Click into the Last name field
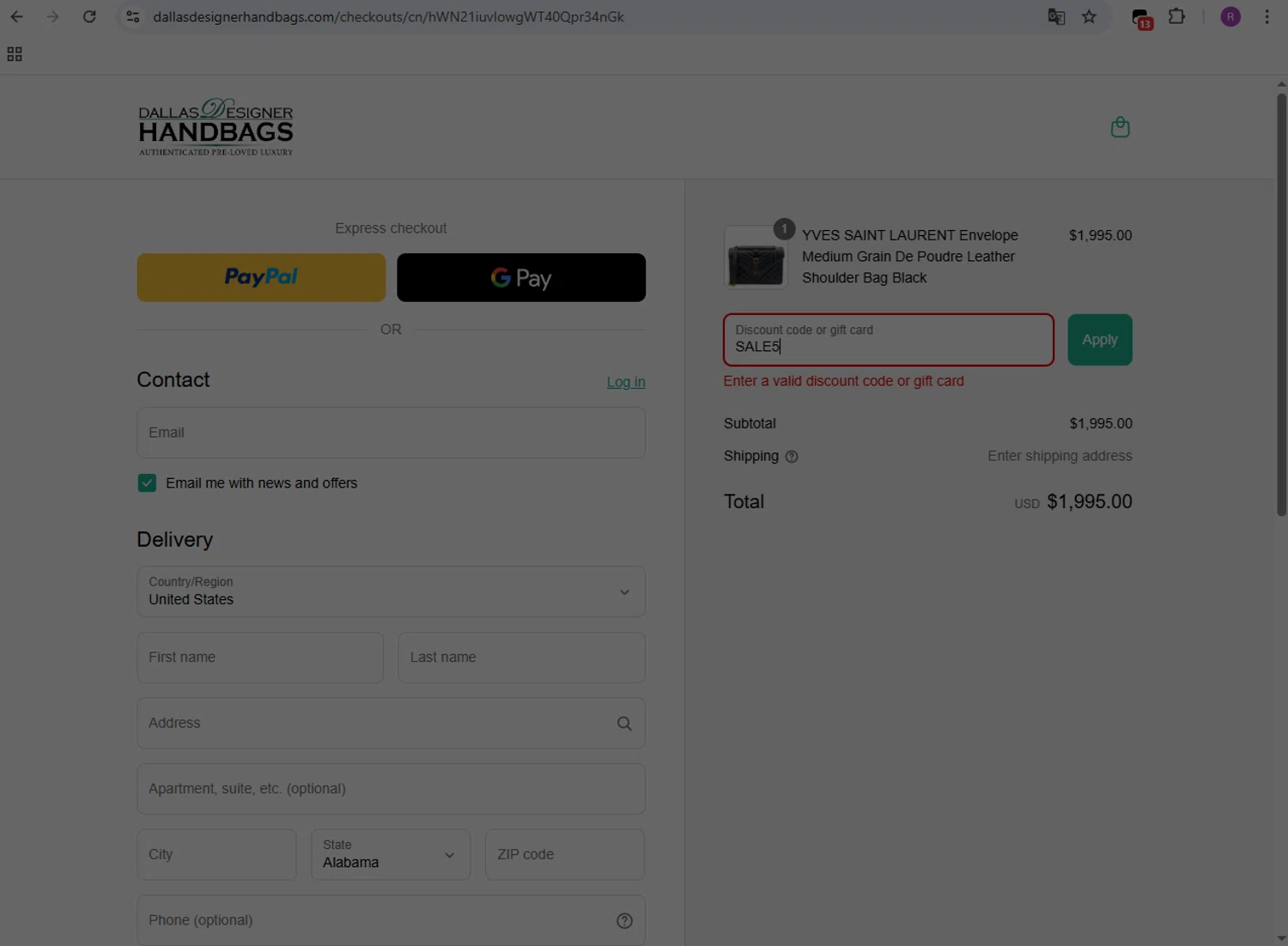 click(521, 658)
